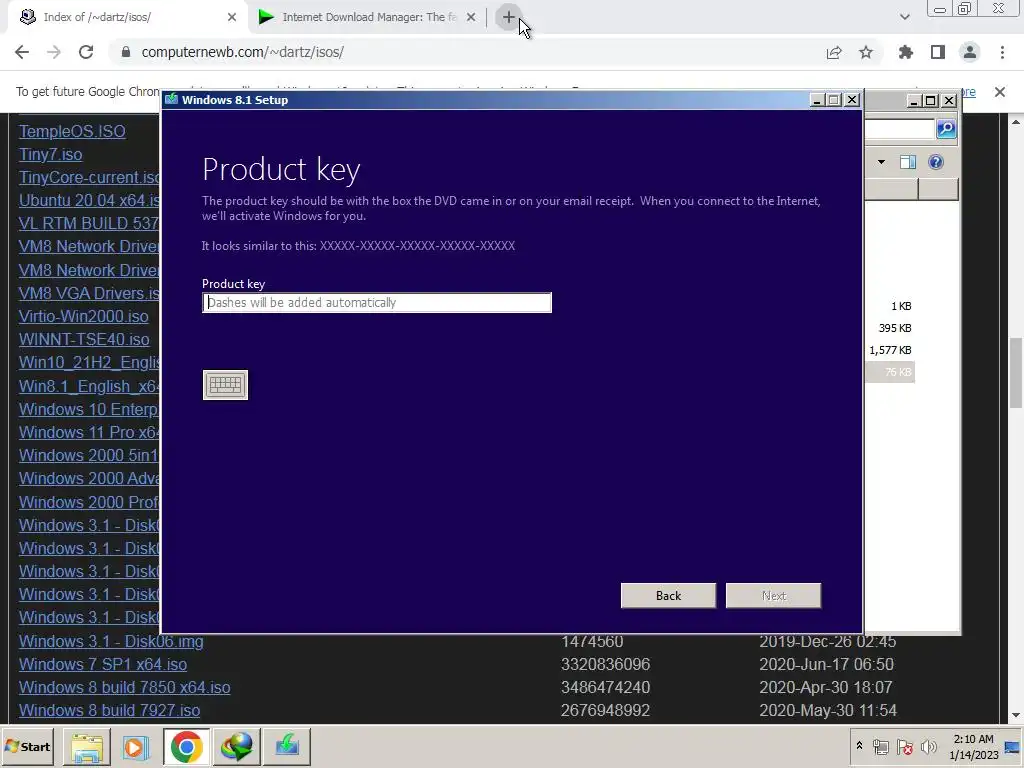Click scrollbar up arrow on page
The height and width of the screenshot is (768, 1024).
point(1016,122)
